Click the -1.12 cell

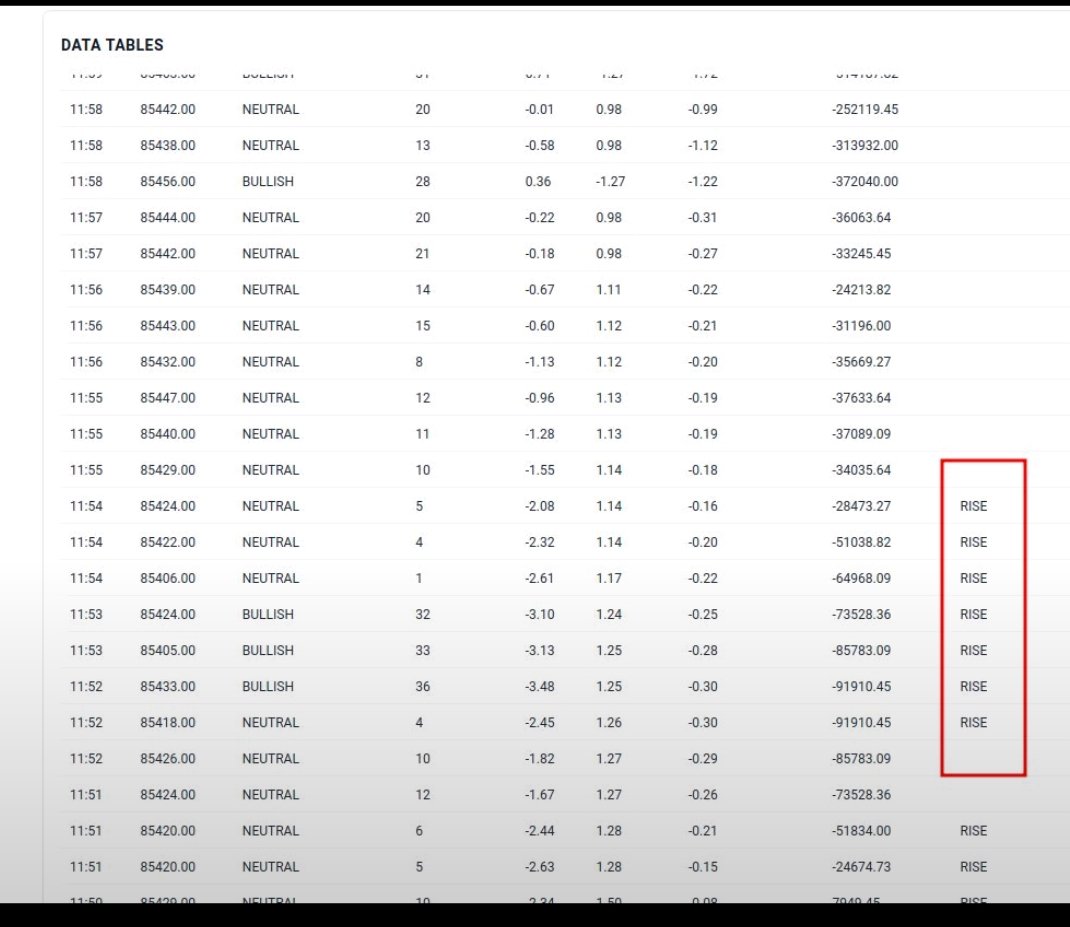702,145
